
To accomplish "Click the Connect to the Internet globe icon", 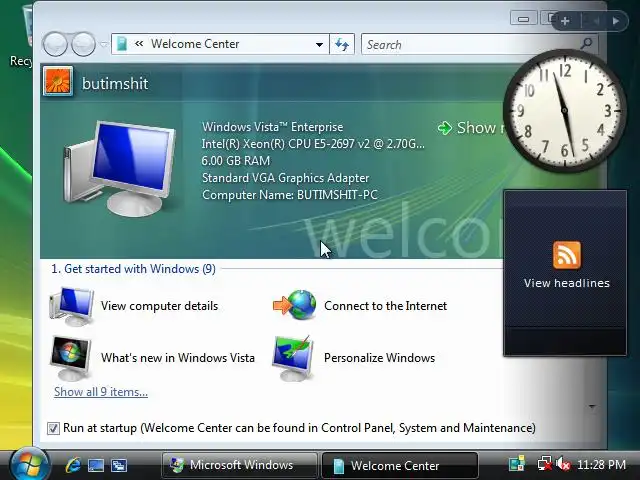I will point(295,305).
